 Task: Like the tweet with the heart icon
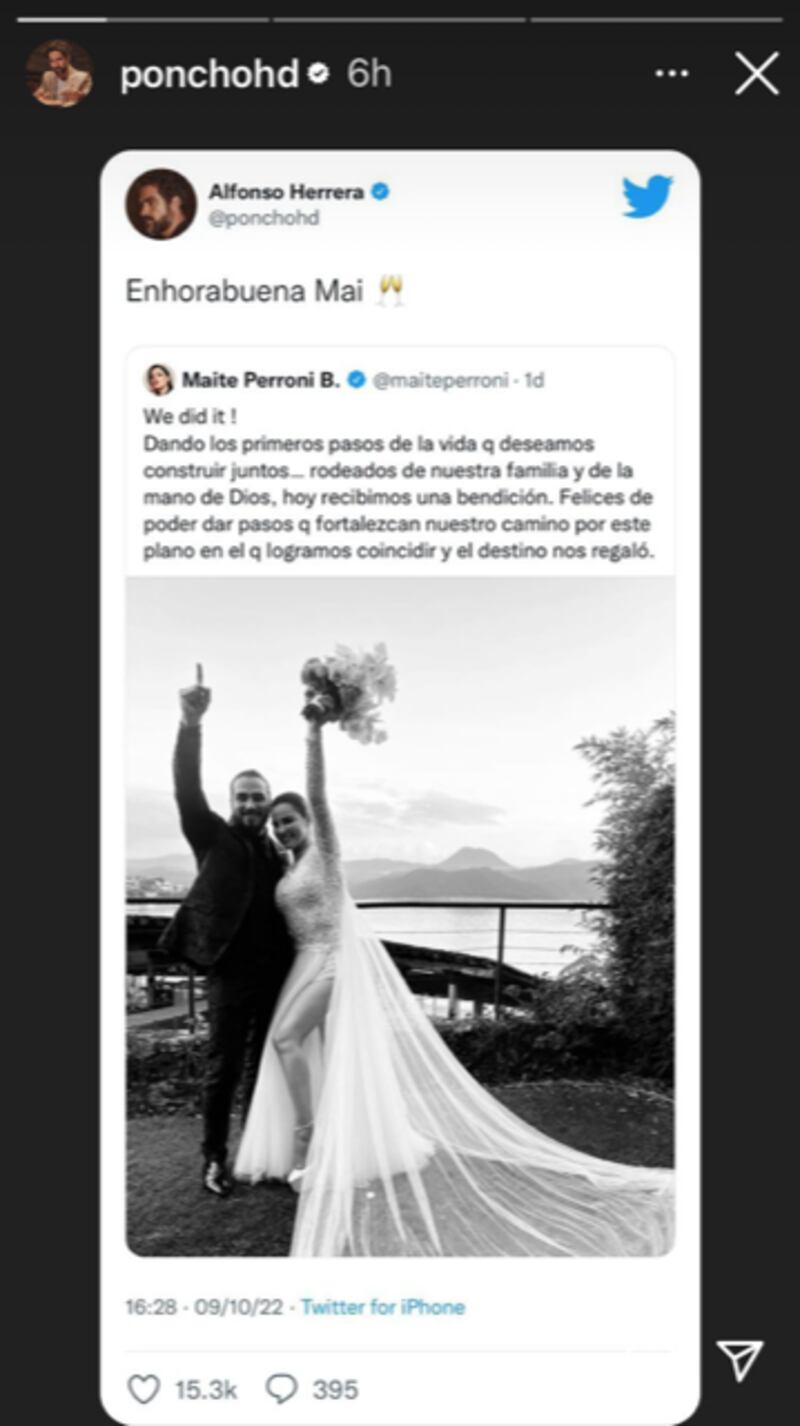tap(144, 1388)
